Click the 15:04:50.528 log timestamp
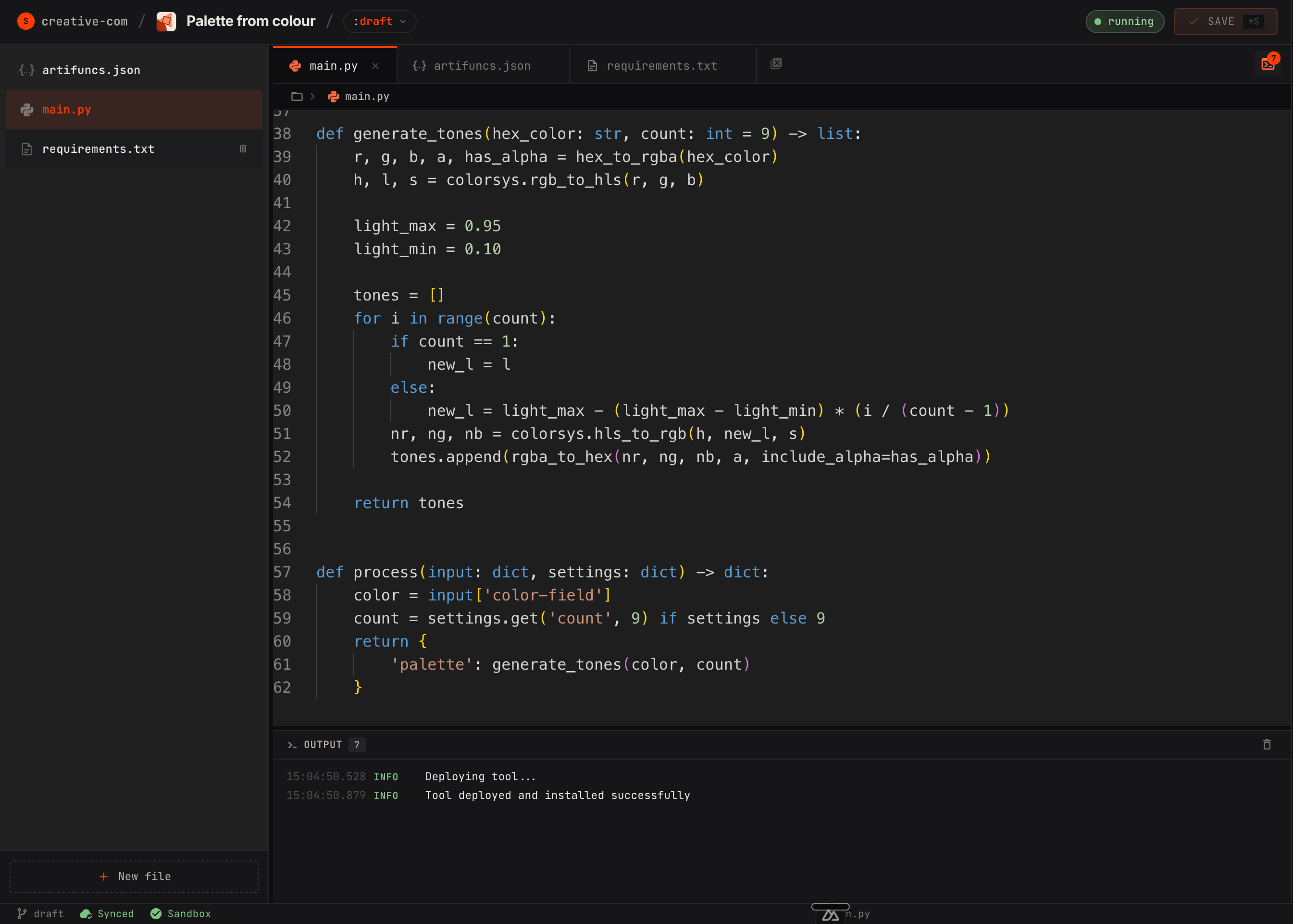The height and width of the screenshot is (924, 1293). pos(326,776)
